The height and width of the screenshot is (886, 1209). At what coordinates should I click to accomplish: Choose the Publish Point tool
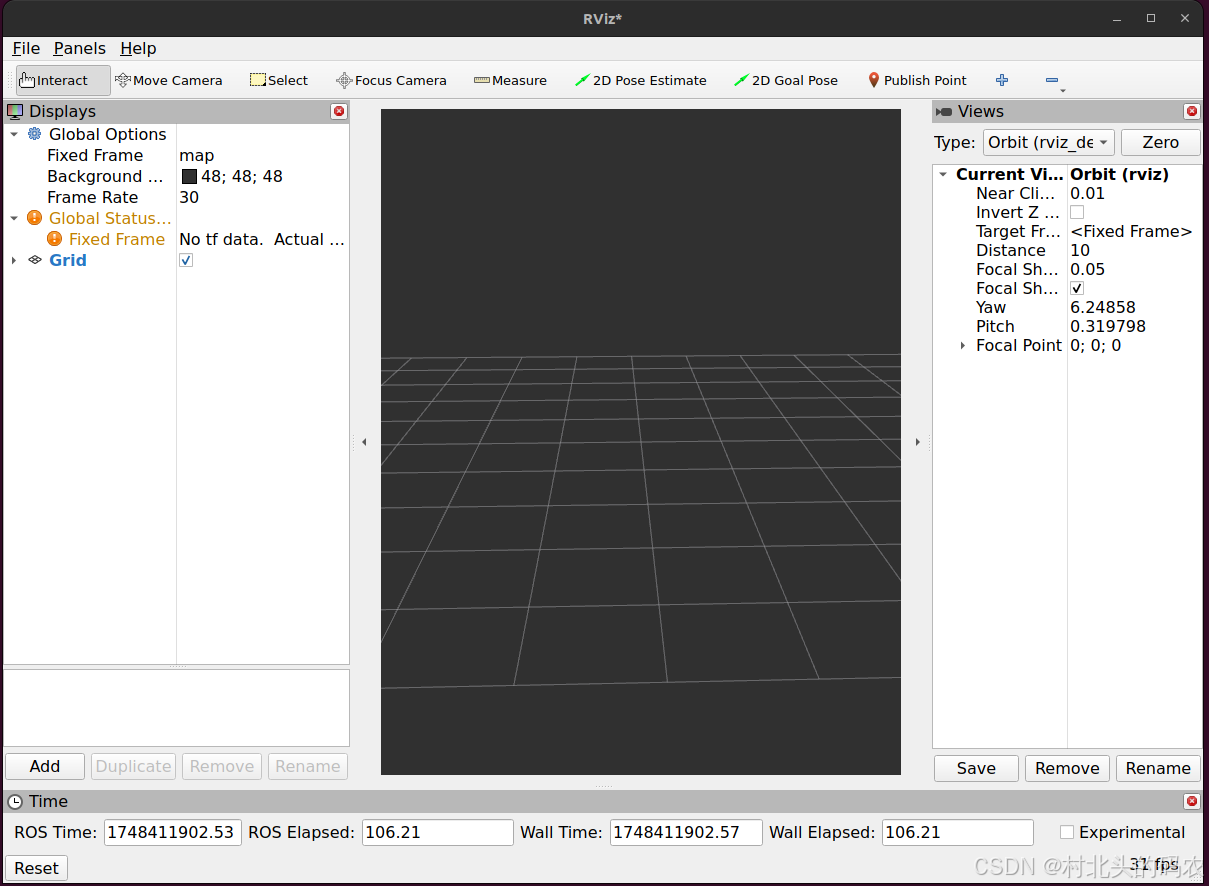tap(917, 80)
